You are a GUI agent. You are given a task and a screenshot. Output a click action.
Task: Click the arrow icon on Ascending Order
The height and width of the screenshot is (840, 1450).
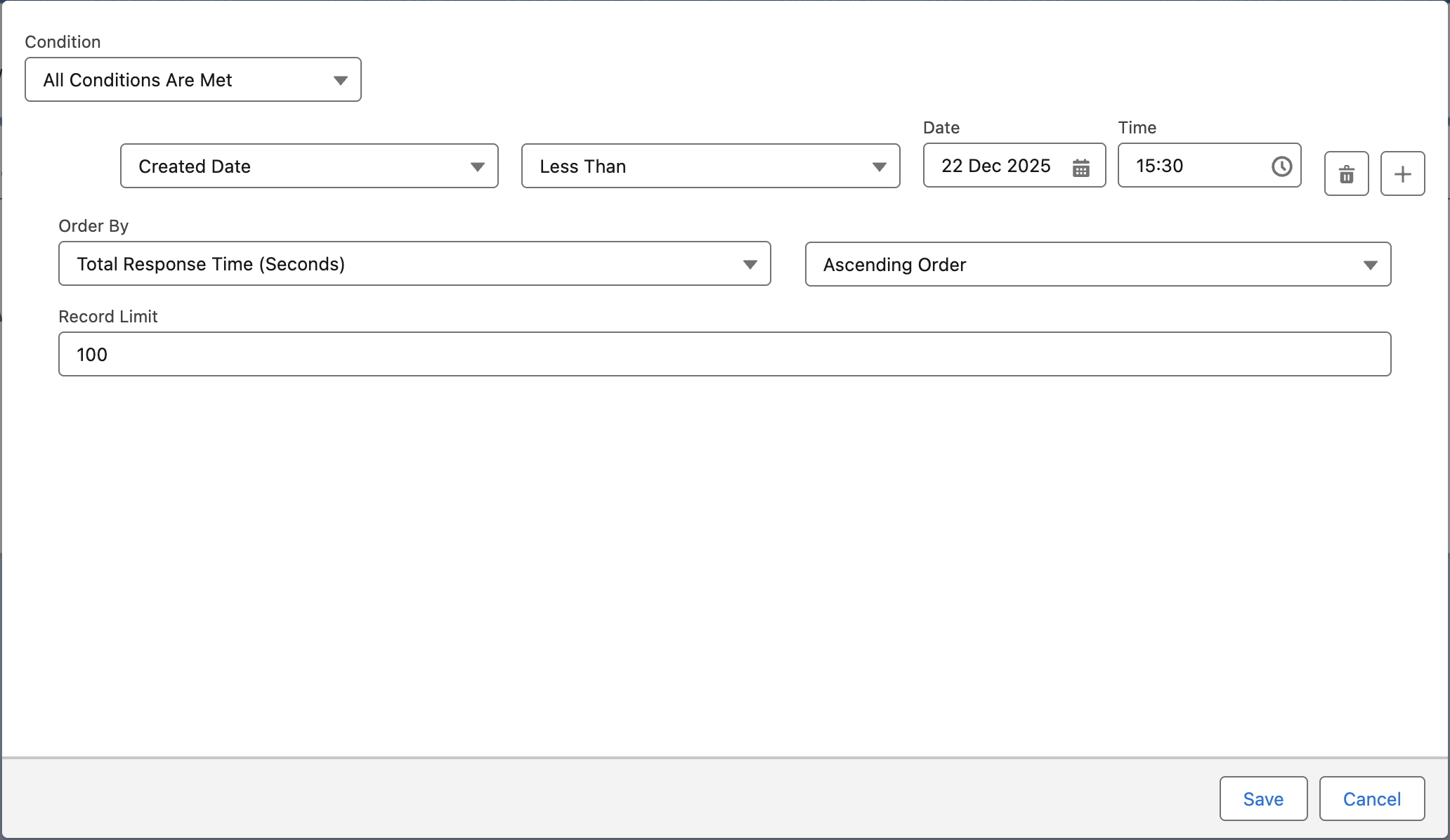click(x=1370, y=265)
